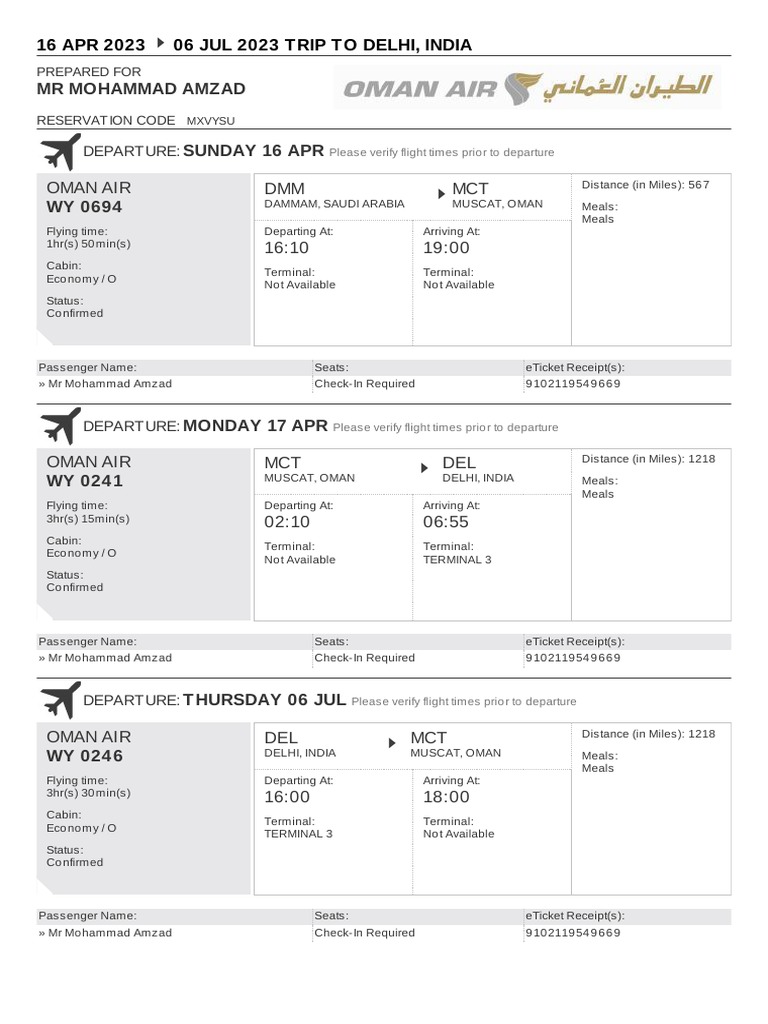Viewport: 768px width, 1024px height.
Task: Click the arrow between DEL and MCT
Action: (392, 741)
